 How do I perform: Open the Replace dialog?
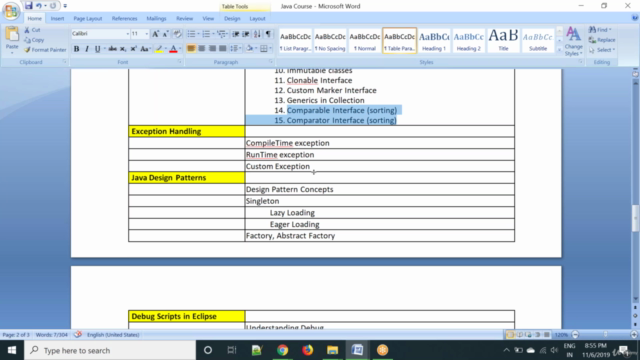[602, 40]
